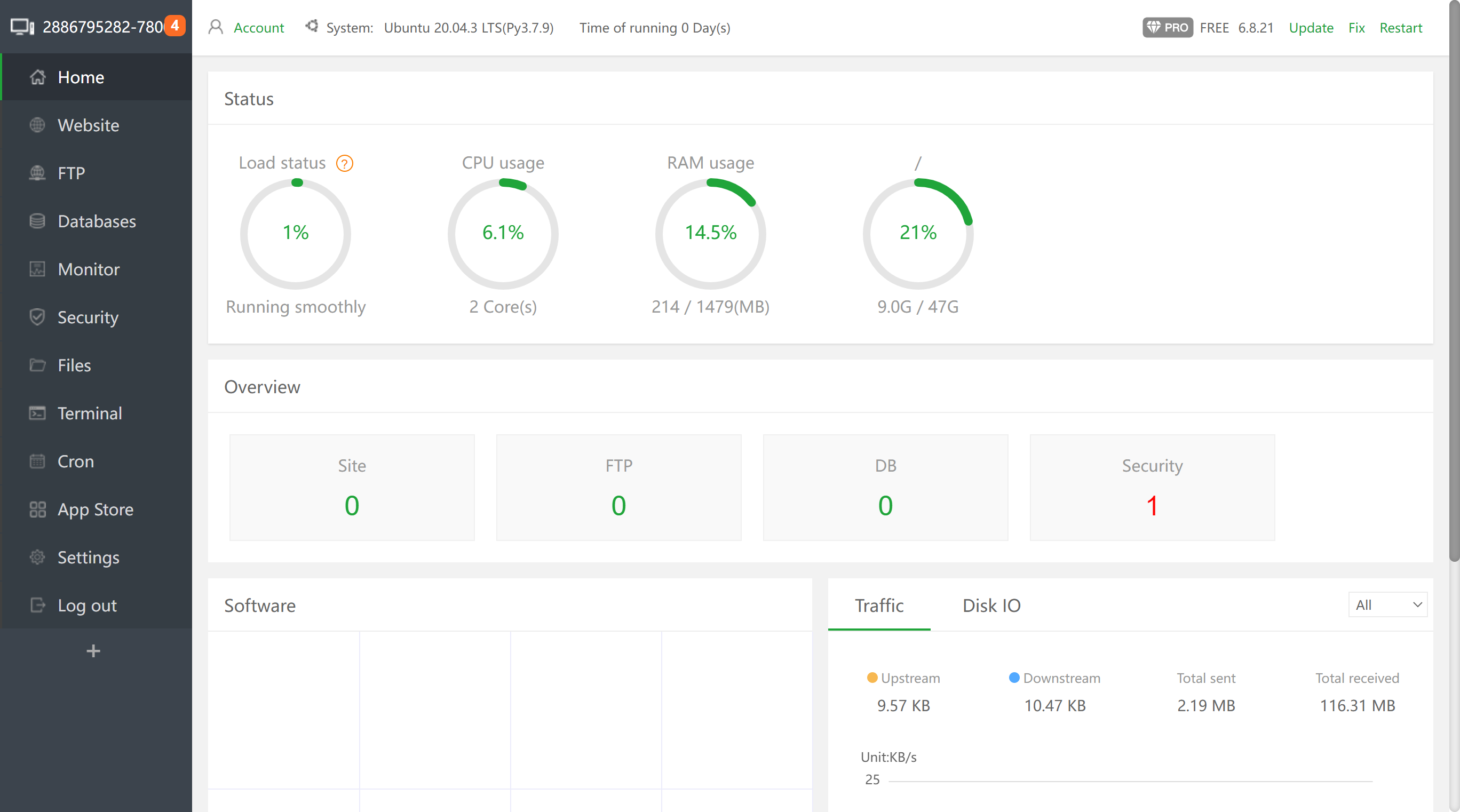Click the 'Time of running 0 Day(s)' text
1460x812 pixels.
[655, 28]
